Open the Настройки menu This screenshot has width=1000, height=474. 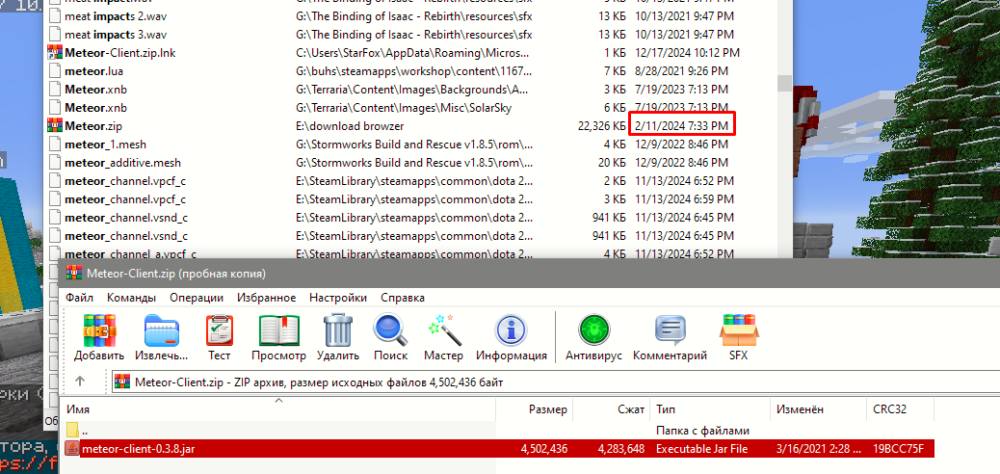(x=338, y=298)
